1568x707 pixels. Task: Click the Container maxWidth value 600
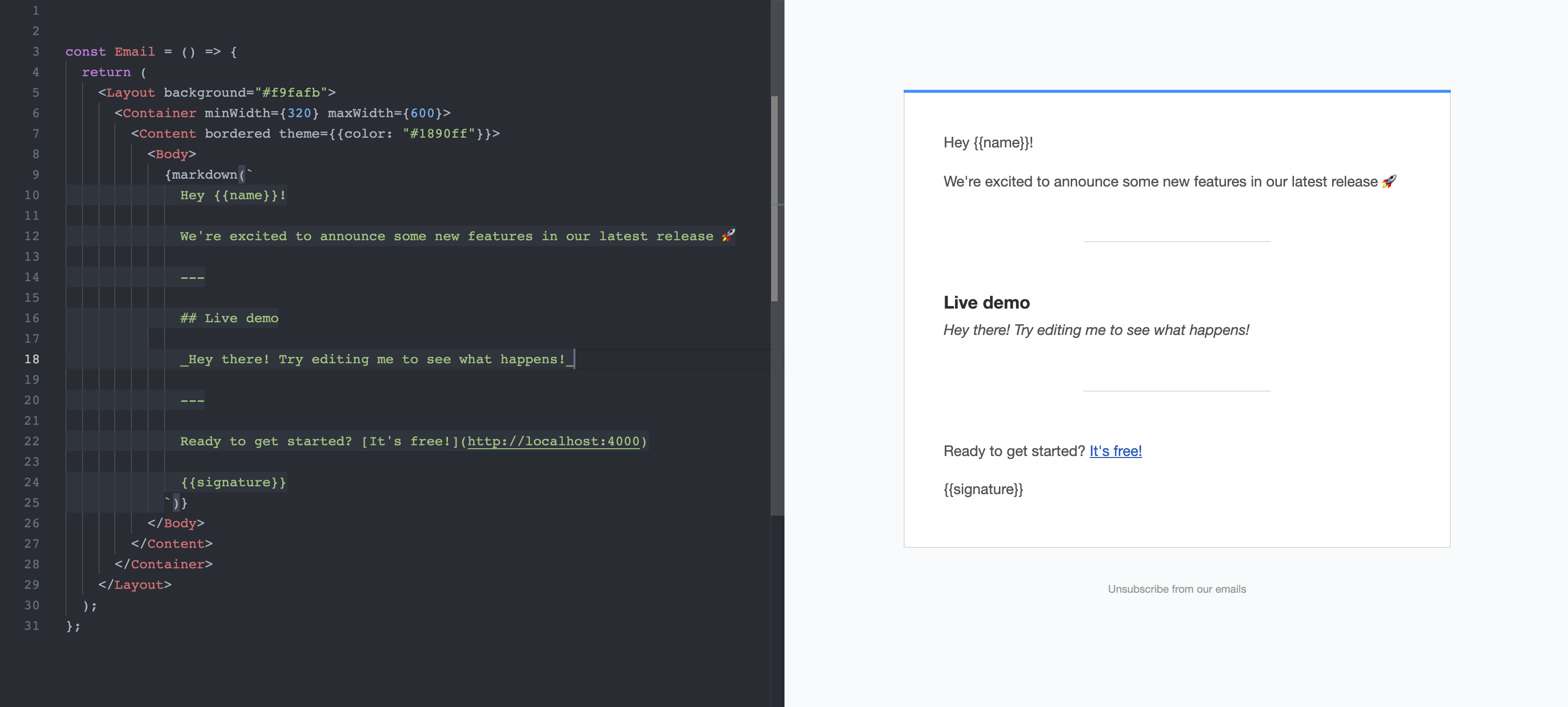pos(422,113)
